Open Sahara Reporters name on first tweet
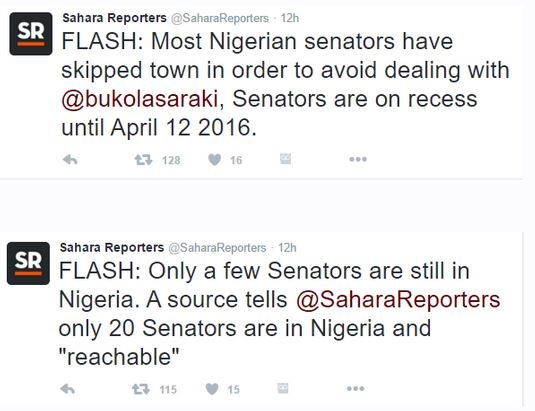Image resolution: width=535 pixels, height=411 pixels. 114,18
